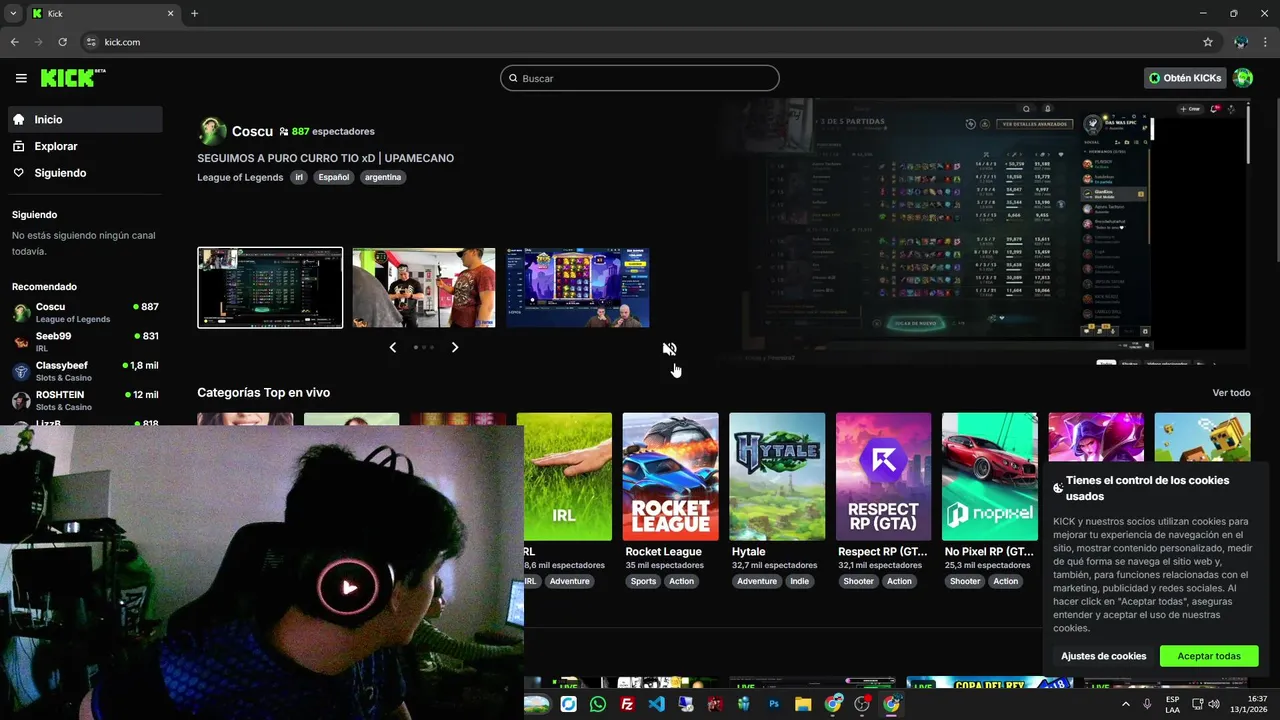
Task: Open Photoshop from the taskbar
Action: coord(774,704)
